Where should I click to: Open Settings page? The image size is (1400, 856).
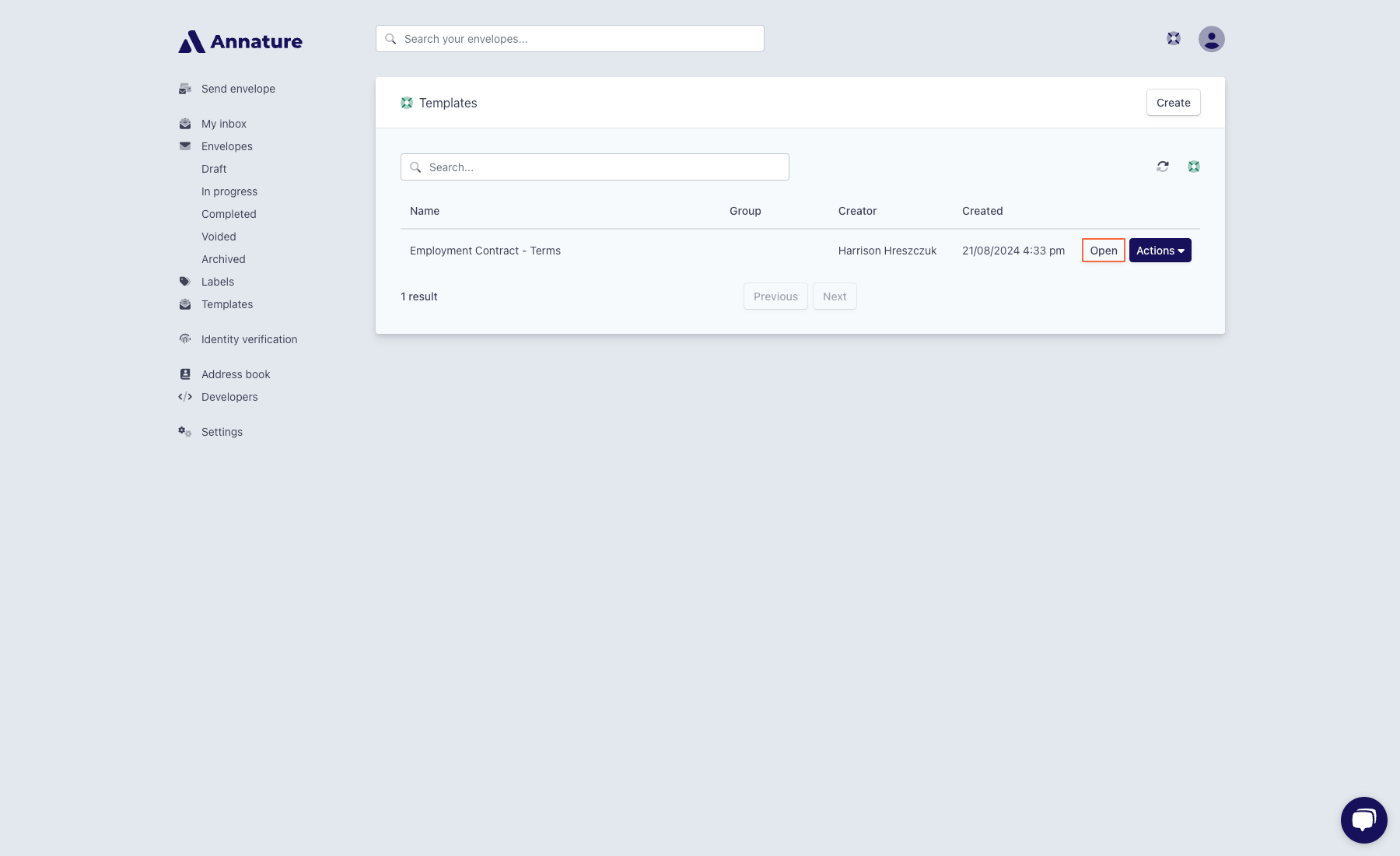tap(222, 432)
